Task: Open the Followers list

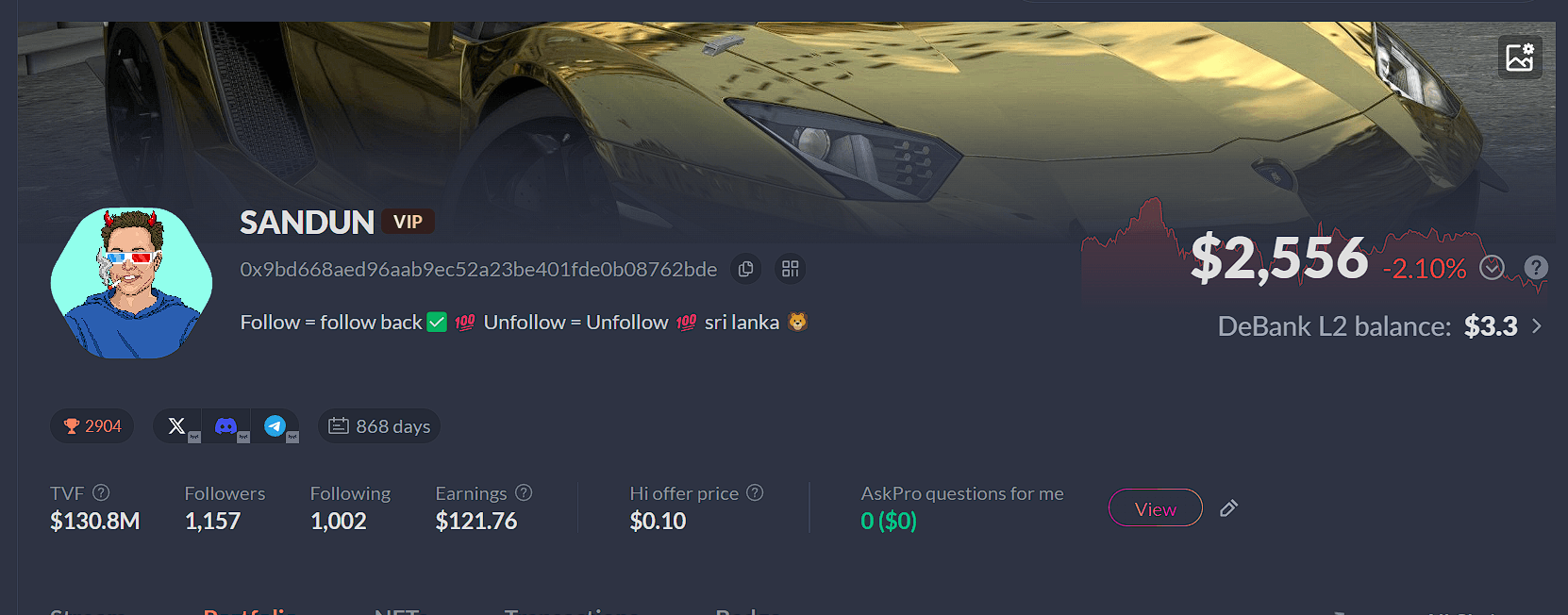Action: [225, 507]
